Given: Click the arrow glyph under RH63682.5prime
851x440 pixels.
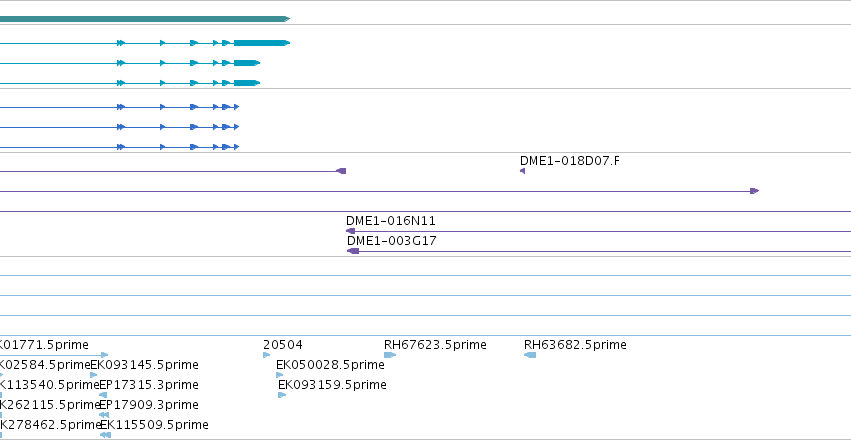Looking at the screenshot, I should coord(530,355).
